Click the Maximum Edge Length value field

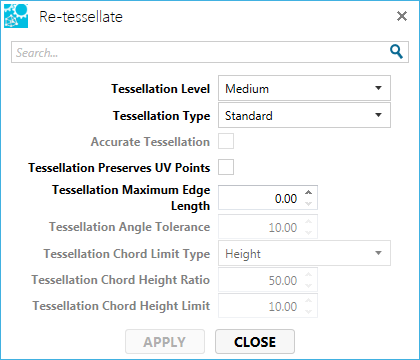(261, 198)
